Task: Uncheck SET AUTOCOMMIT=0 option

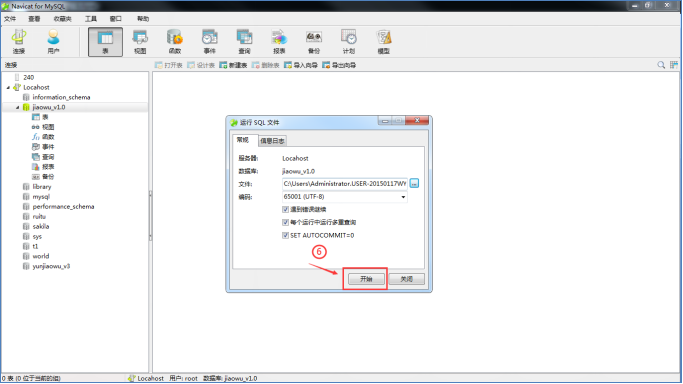Action: pos(285,236)
